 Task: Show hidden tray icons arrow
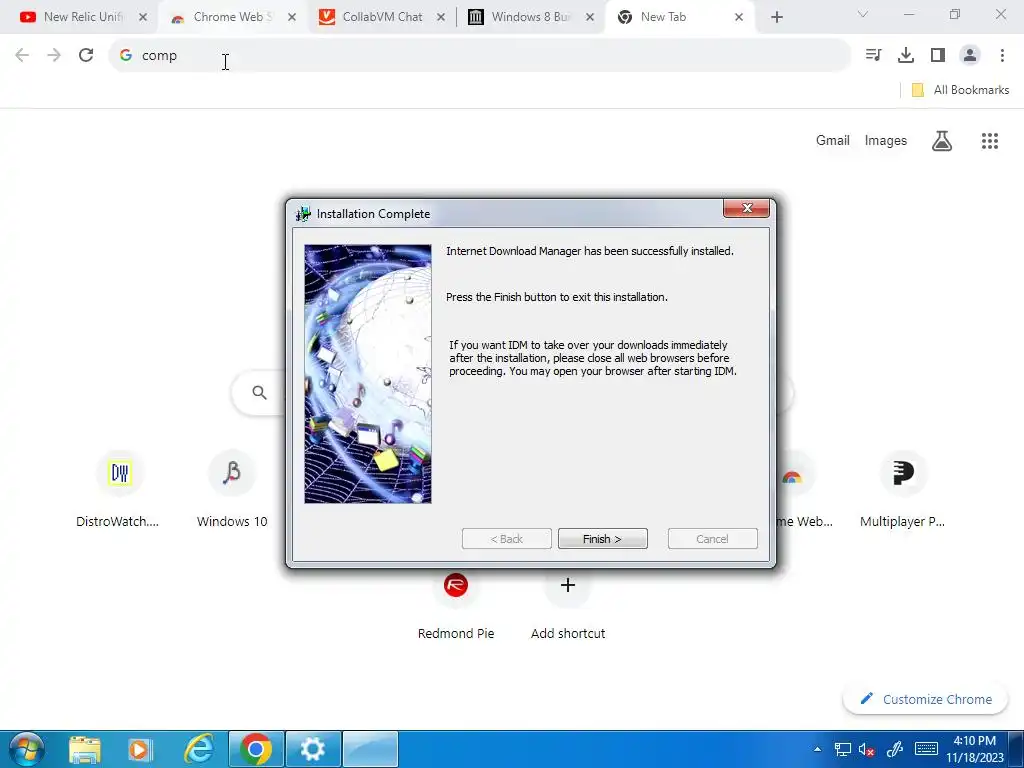818,749
